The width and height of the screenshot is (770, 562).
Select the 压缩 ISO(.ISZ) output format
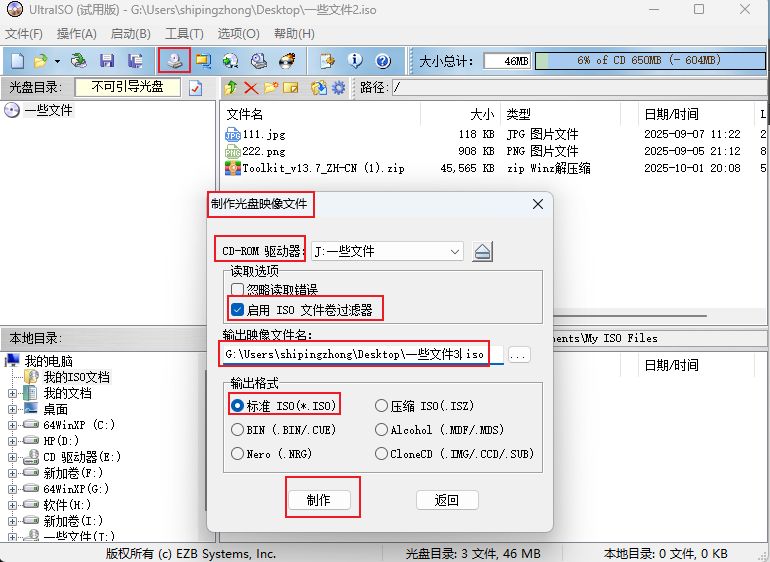coord(381,406)
